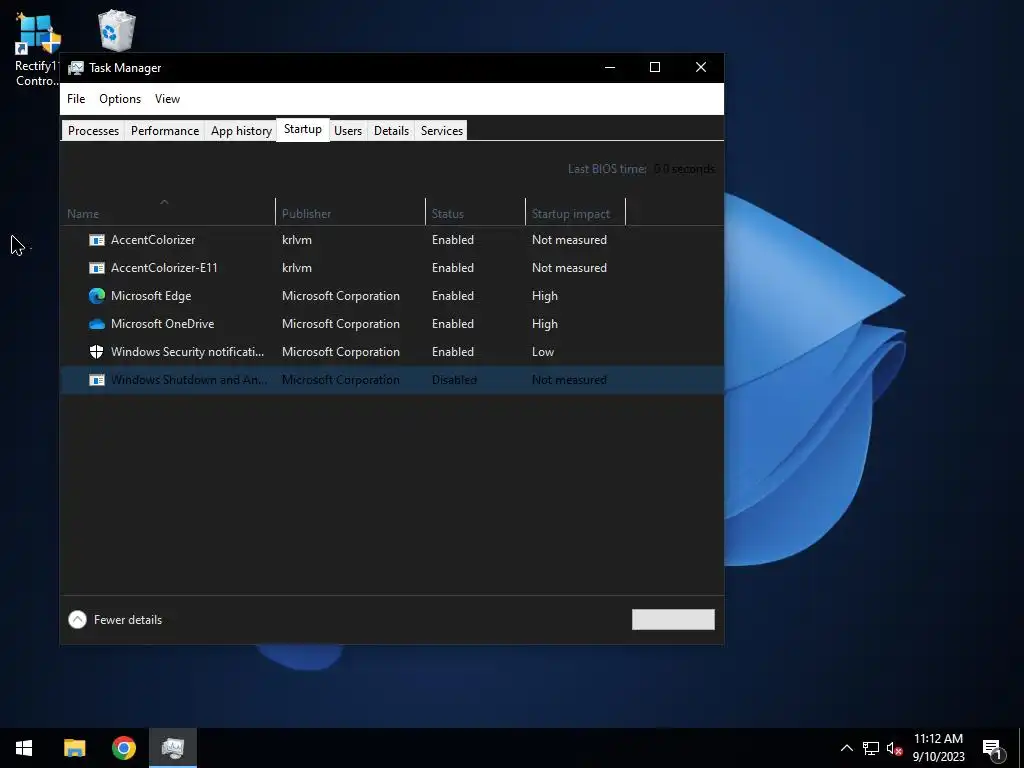The width and height of the screenshot is (1024, 768).
Task: Sort by the Status column header
Action: tap(475, 212)
